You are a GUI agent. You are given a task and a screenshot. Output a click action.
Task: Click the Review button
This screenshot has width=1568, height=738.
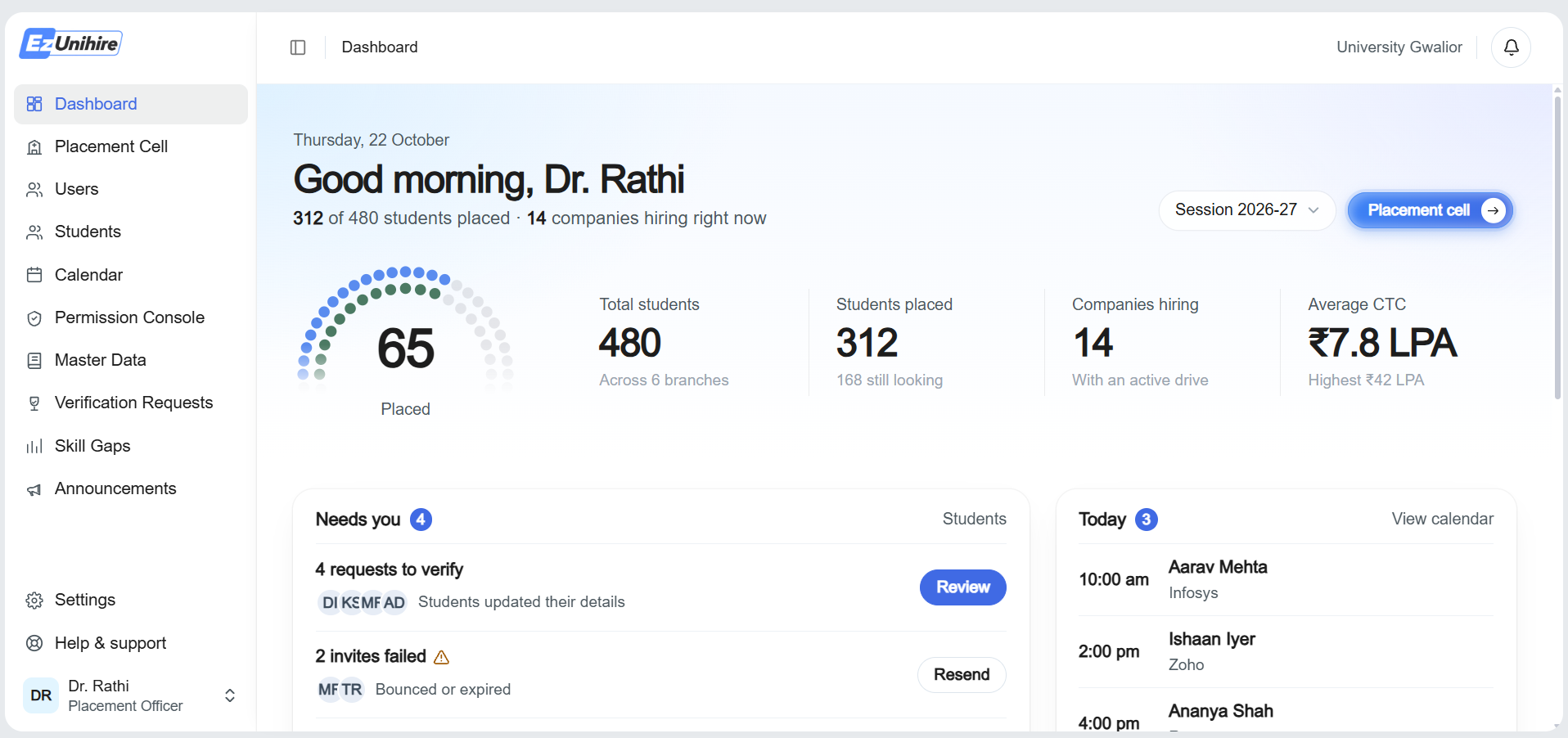[962, 587]
